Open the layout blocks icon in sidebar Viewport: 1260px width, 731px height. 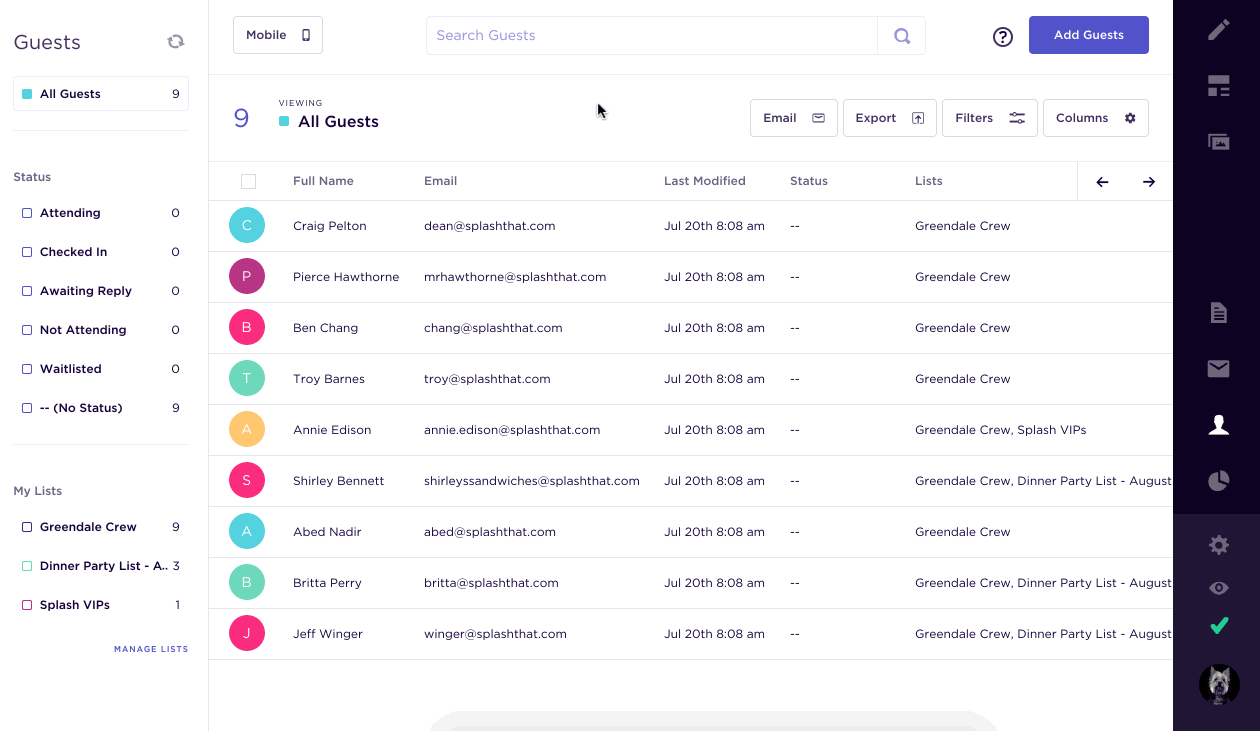tap(1218, 86)
